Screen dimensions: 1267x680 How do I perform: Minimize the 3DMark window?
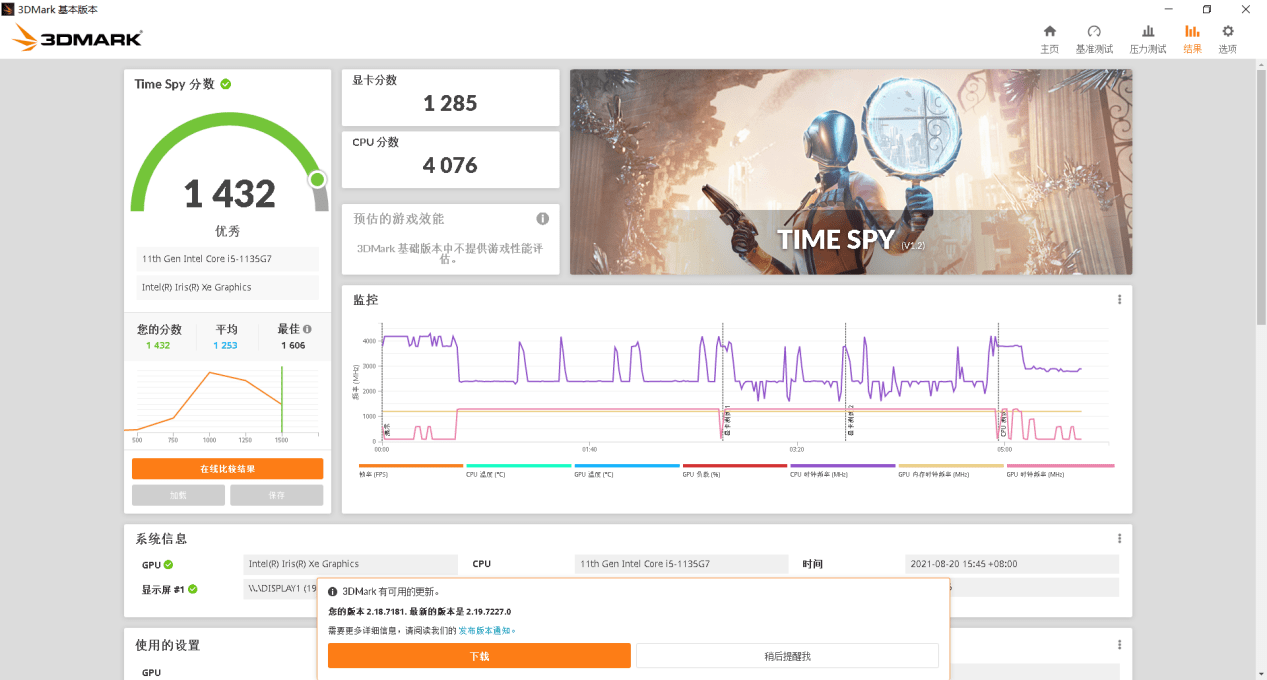(x=1167, y=9)
